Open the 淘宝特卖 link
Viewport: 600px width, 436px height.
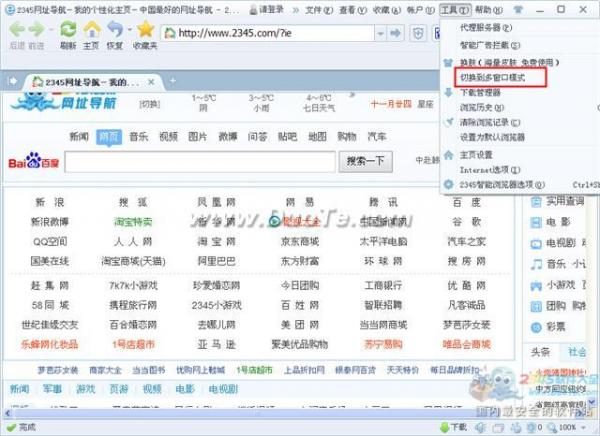click(133, 222)
